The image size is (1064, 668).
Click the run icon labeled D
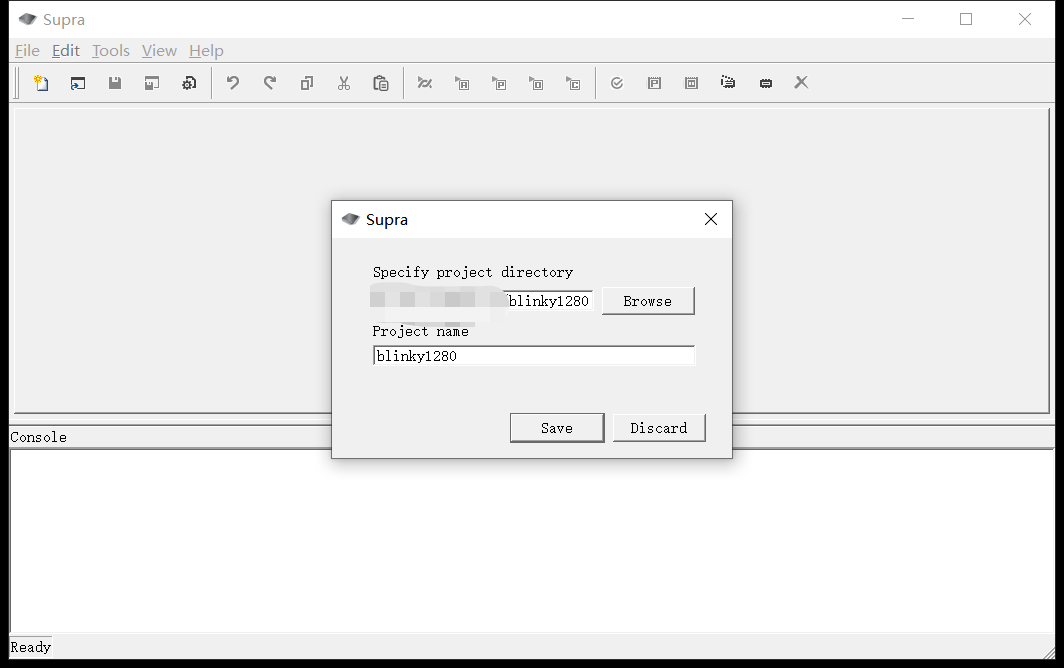coord(536,83)
